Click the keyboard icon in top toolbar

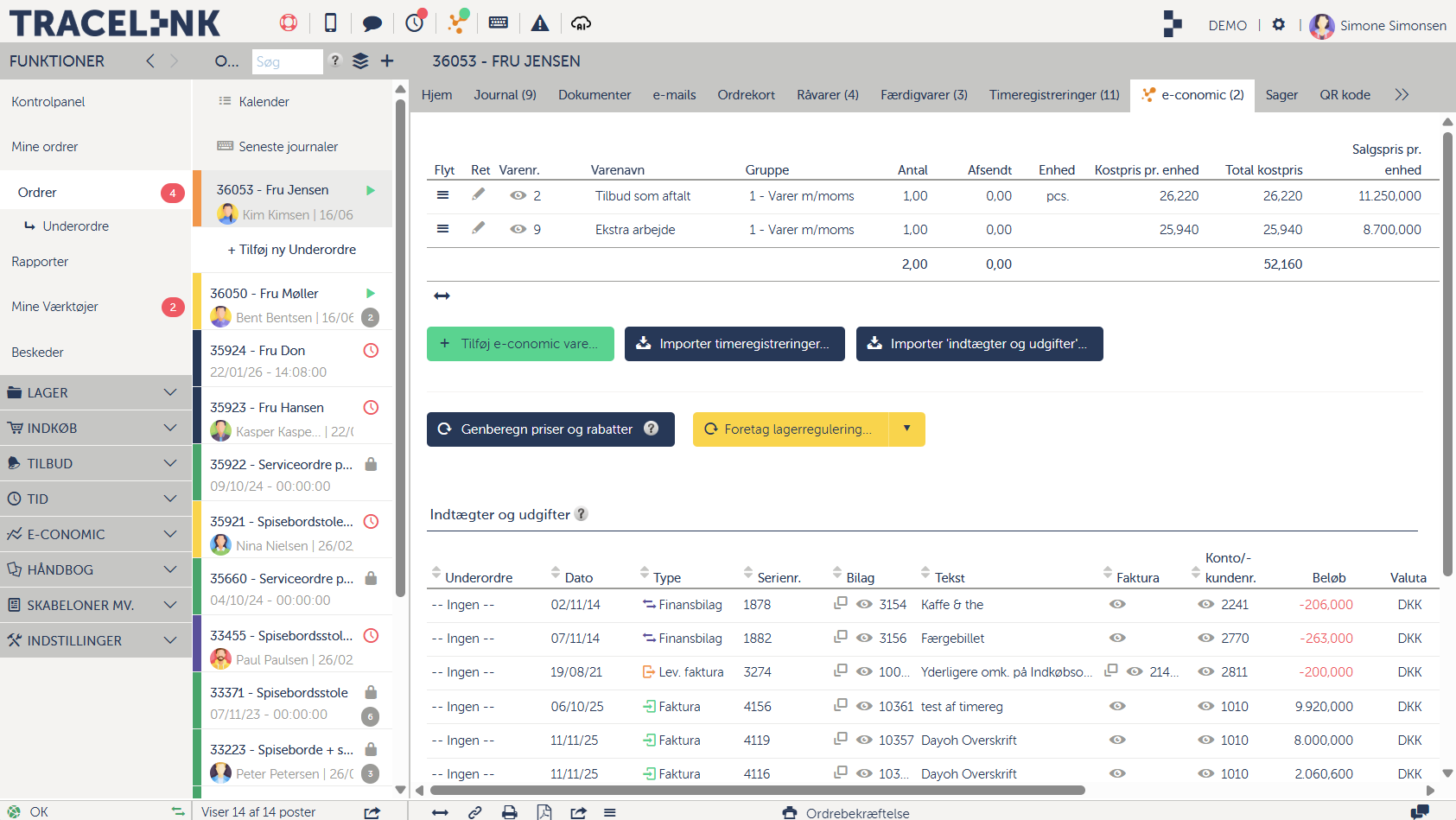pos(499,23)
